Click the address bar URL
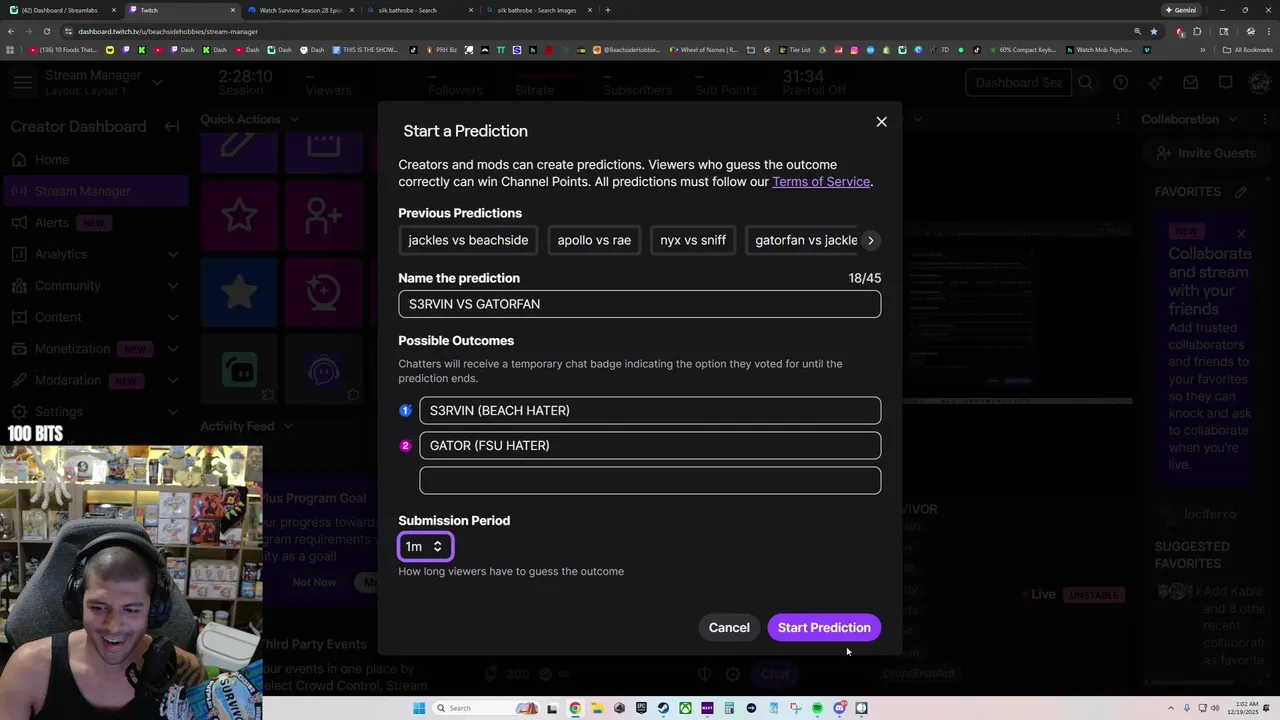1280x720 pixels. pos(168,31)
